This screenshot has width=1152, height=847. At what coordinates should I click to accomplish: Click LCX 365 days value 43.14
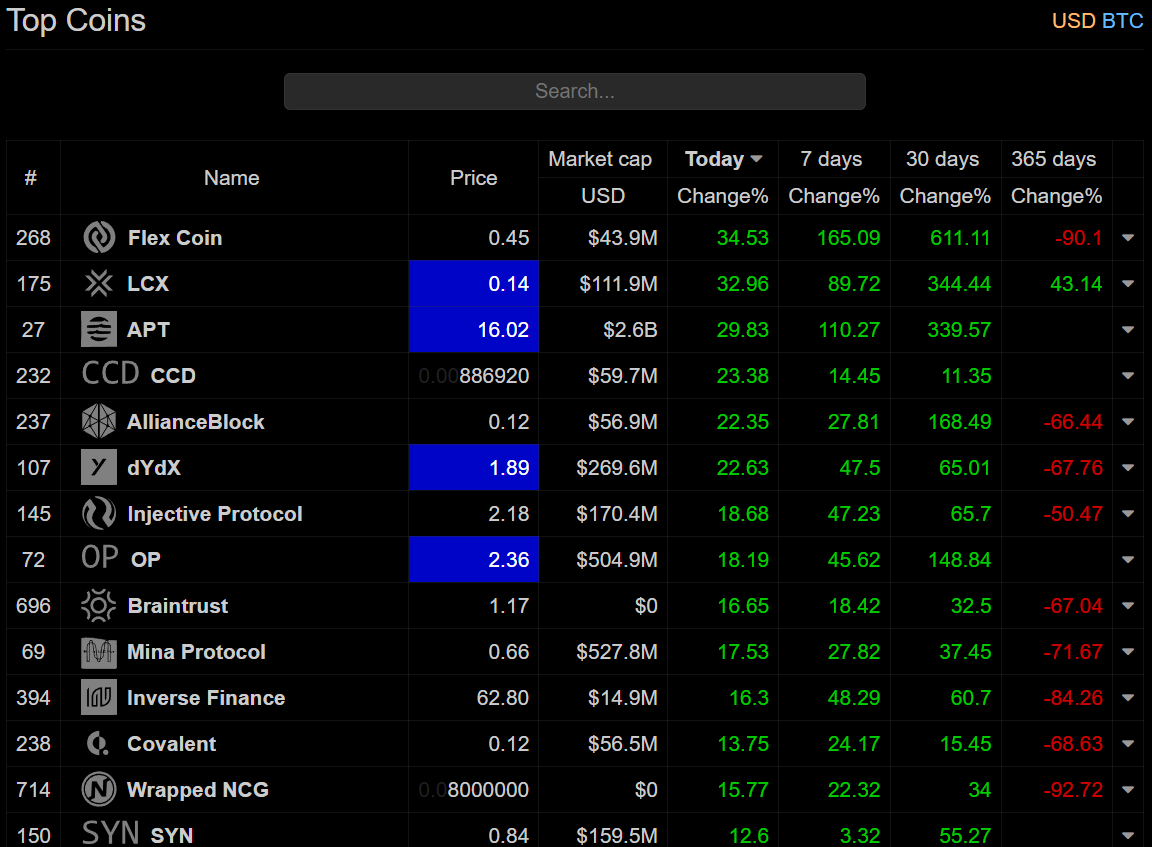click(x=1076, y=284)
